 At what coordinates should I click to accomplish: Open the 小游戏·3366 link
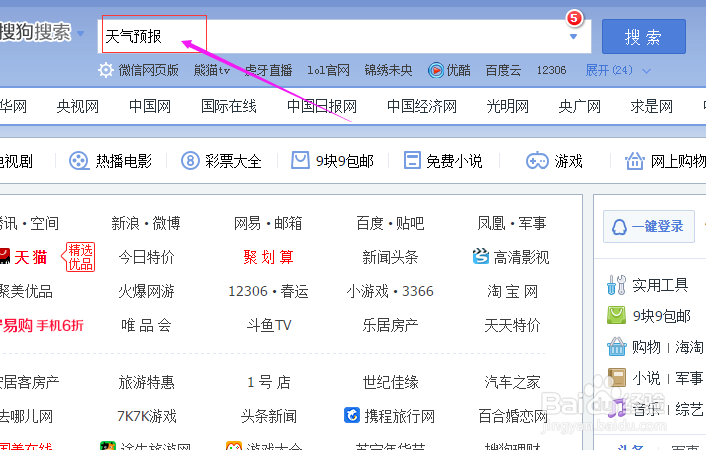[390, 291]
